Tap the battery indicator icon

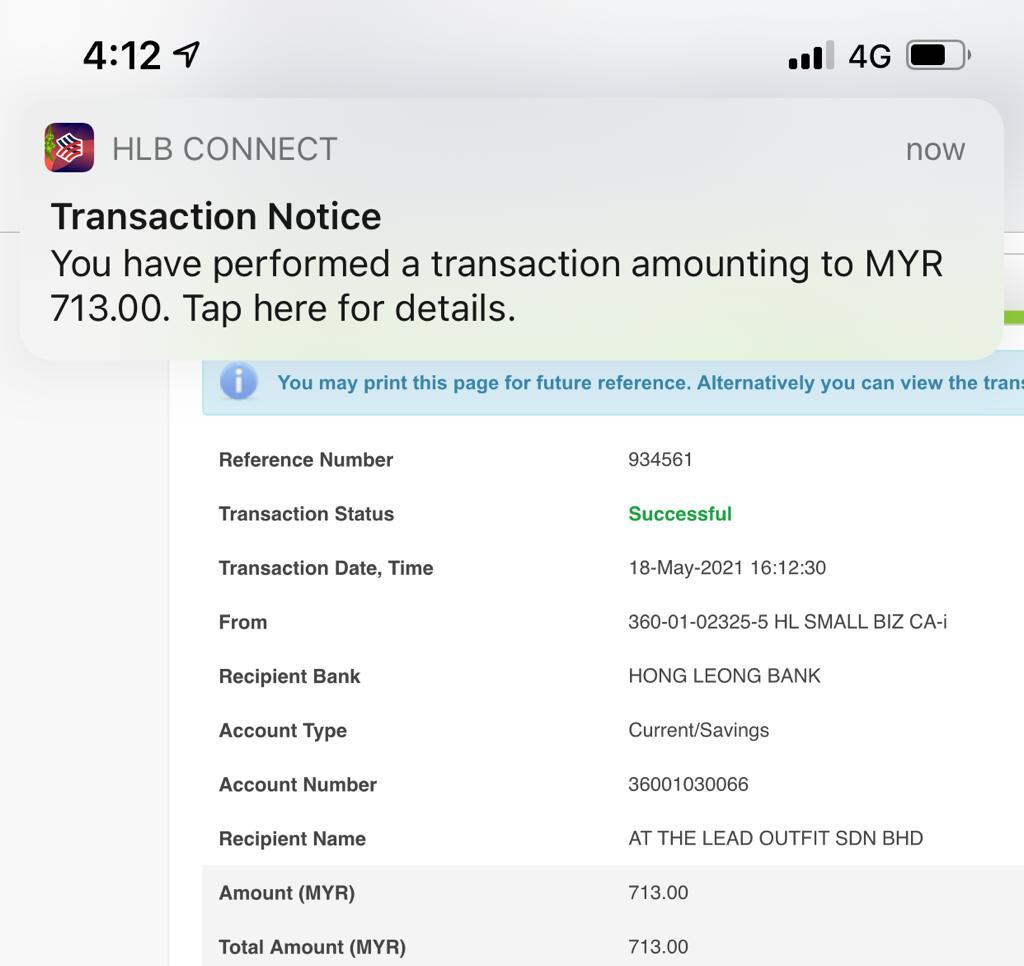[x=938, y=55]
